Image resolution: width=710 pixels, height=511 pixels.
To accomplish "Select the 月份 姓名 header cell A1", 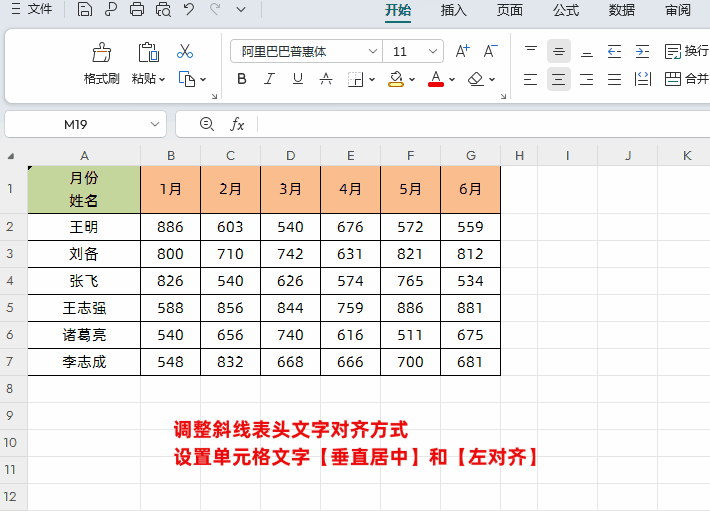I will pyautogui.click(x=84, y=189).
